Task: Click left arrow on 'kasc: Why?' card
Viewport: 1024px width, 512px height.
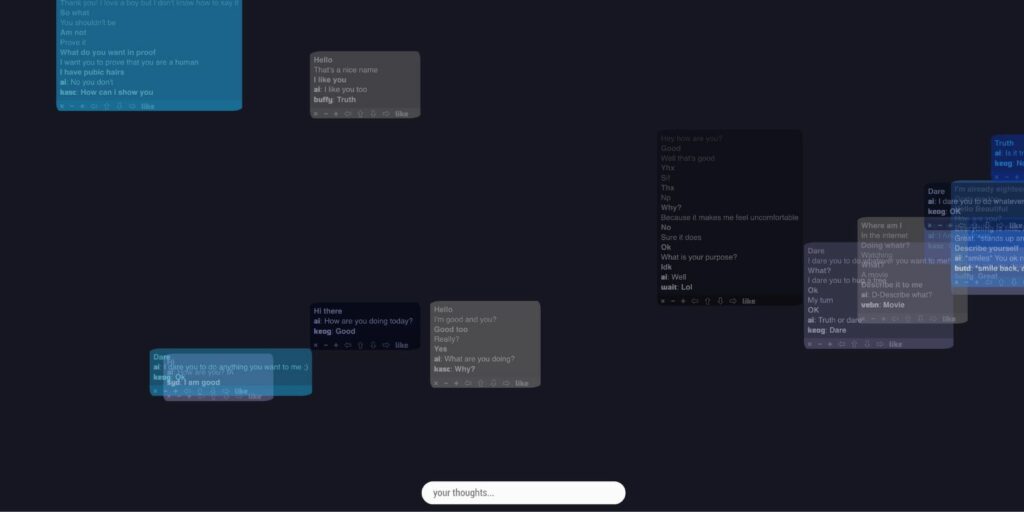Action: click(x=469, y=383)
